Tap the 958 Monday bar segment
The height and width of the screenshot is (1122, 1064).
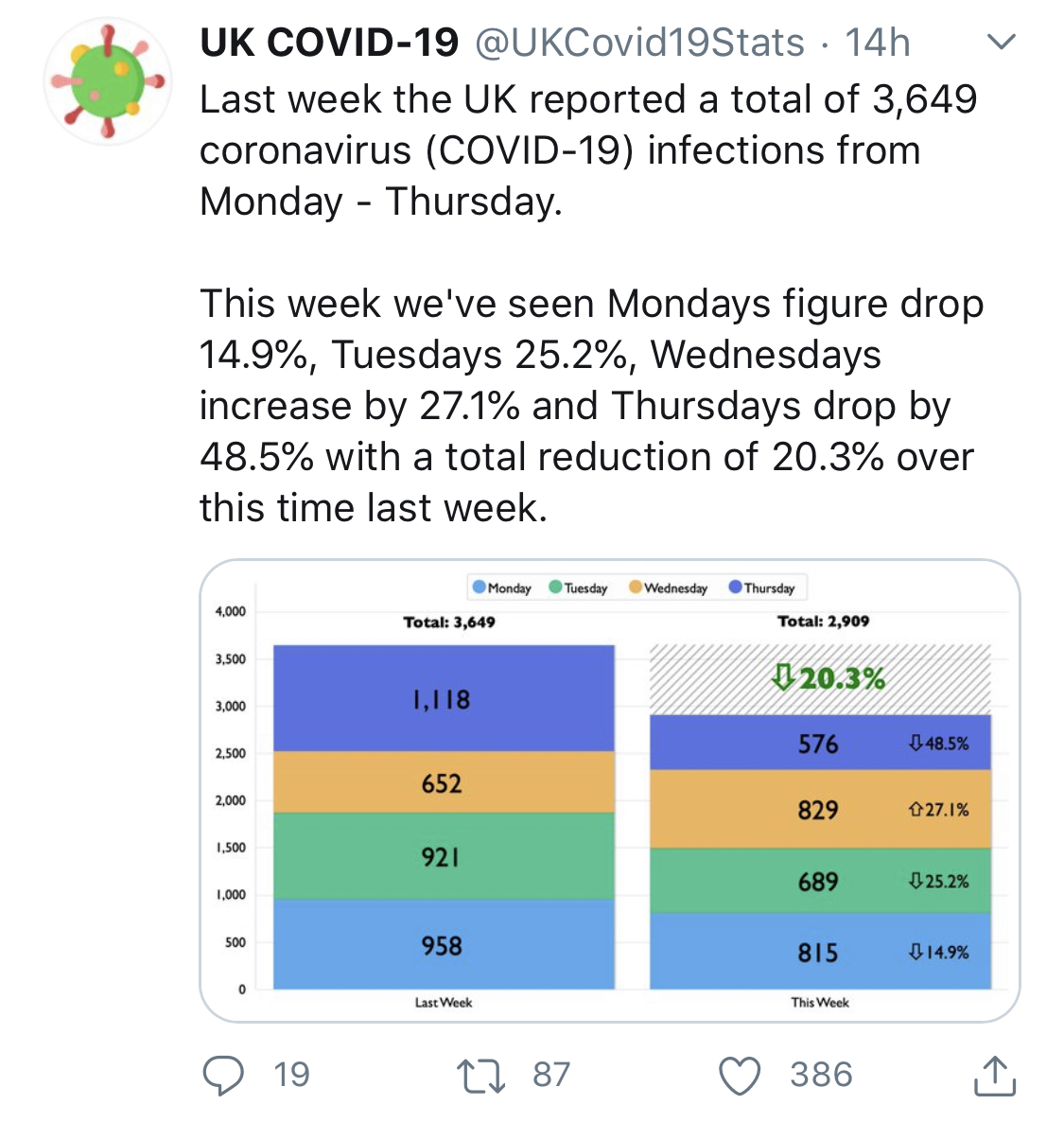coord(443,944)
